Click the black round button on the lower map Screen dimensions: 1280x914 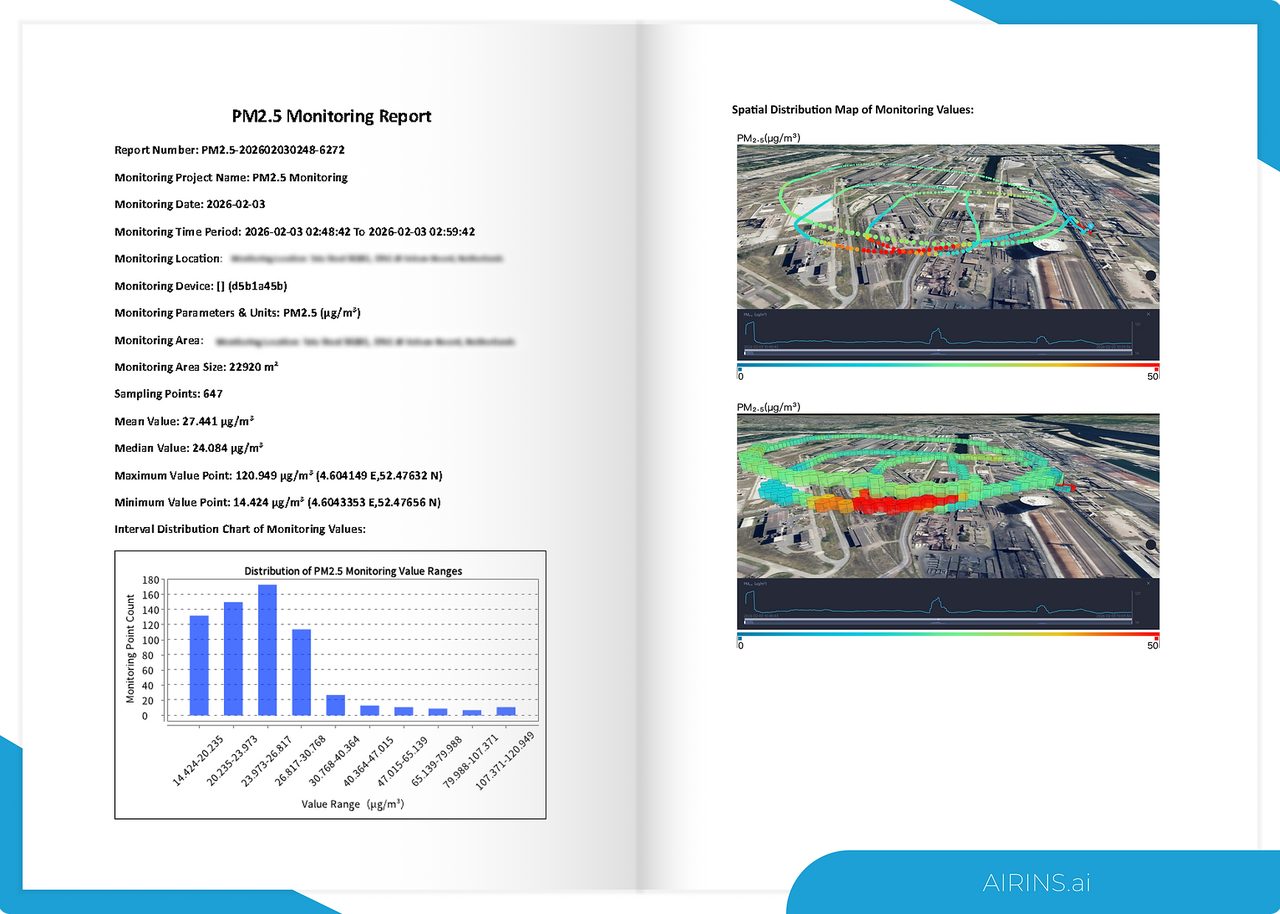pos(1151,545)
